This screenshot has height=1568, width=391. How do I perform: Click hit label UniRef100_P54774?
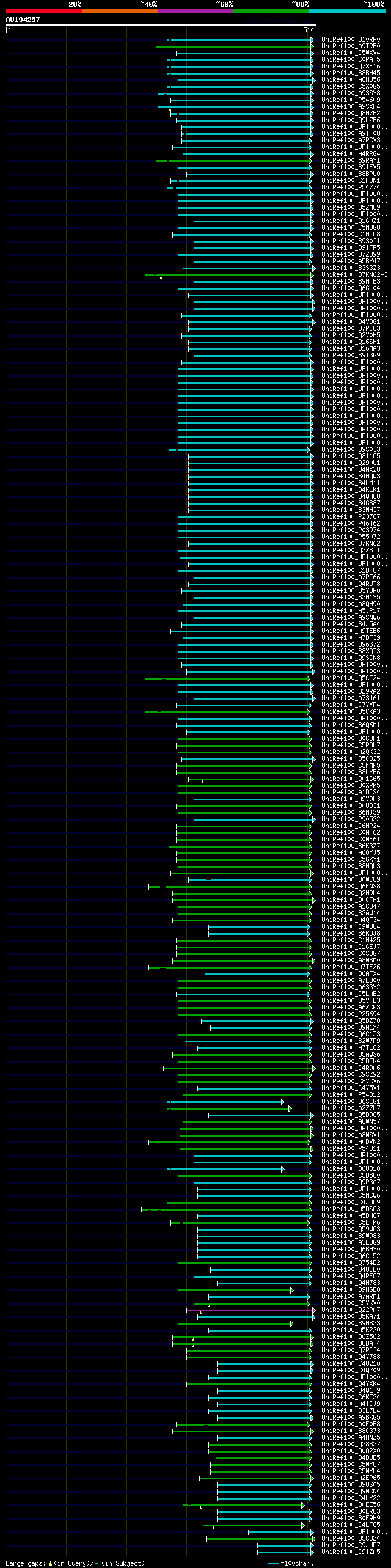pyautogui.click(x=351, y=188)
